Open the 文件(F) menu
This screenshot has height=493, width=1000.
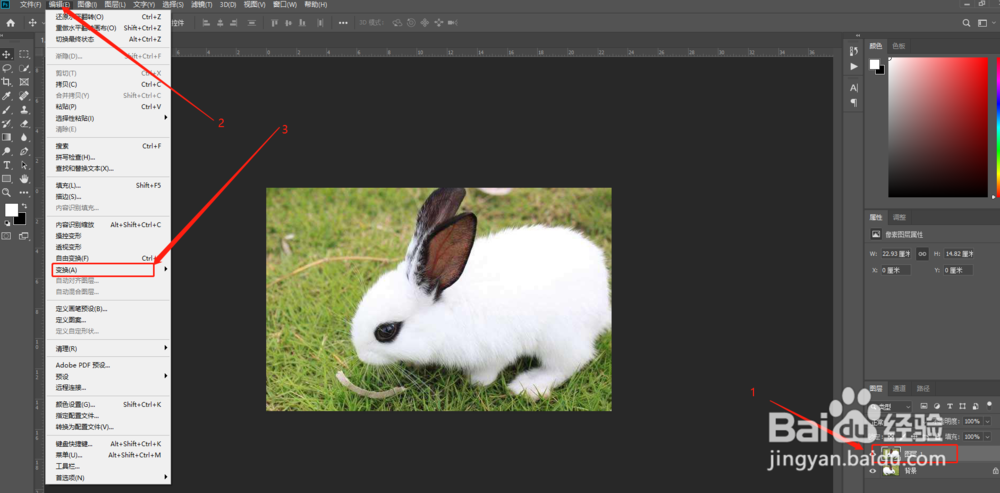point(31,4)
